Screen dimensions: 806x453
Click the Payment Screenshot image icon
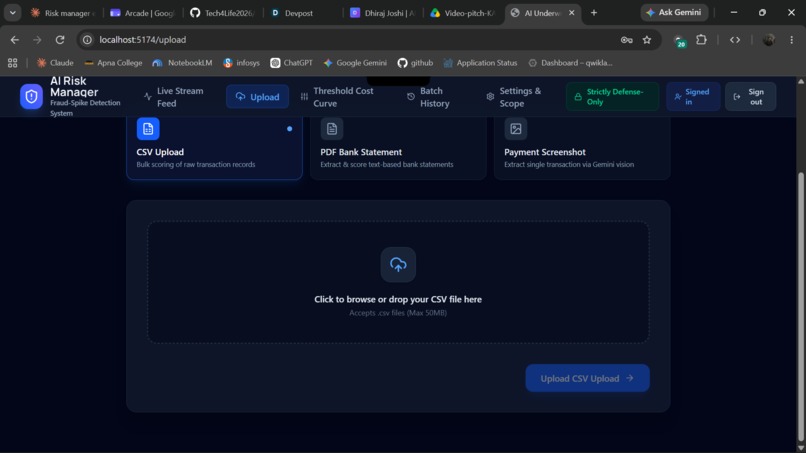pos(516,129)
